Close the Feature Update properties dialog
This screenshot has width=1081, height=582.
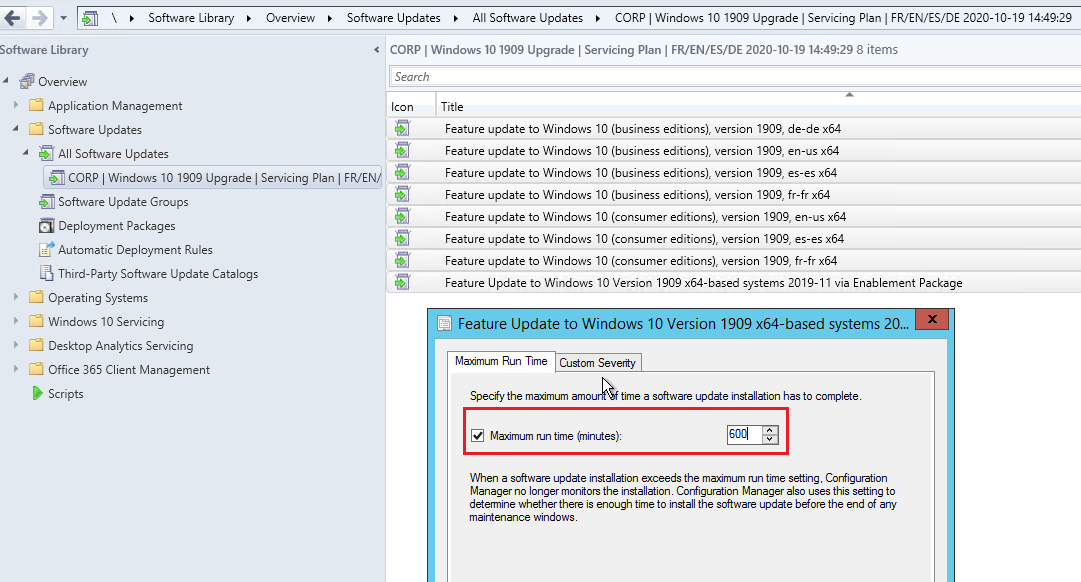pyautogui.click(x=932, y=319)
